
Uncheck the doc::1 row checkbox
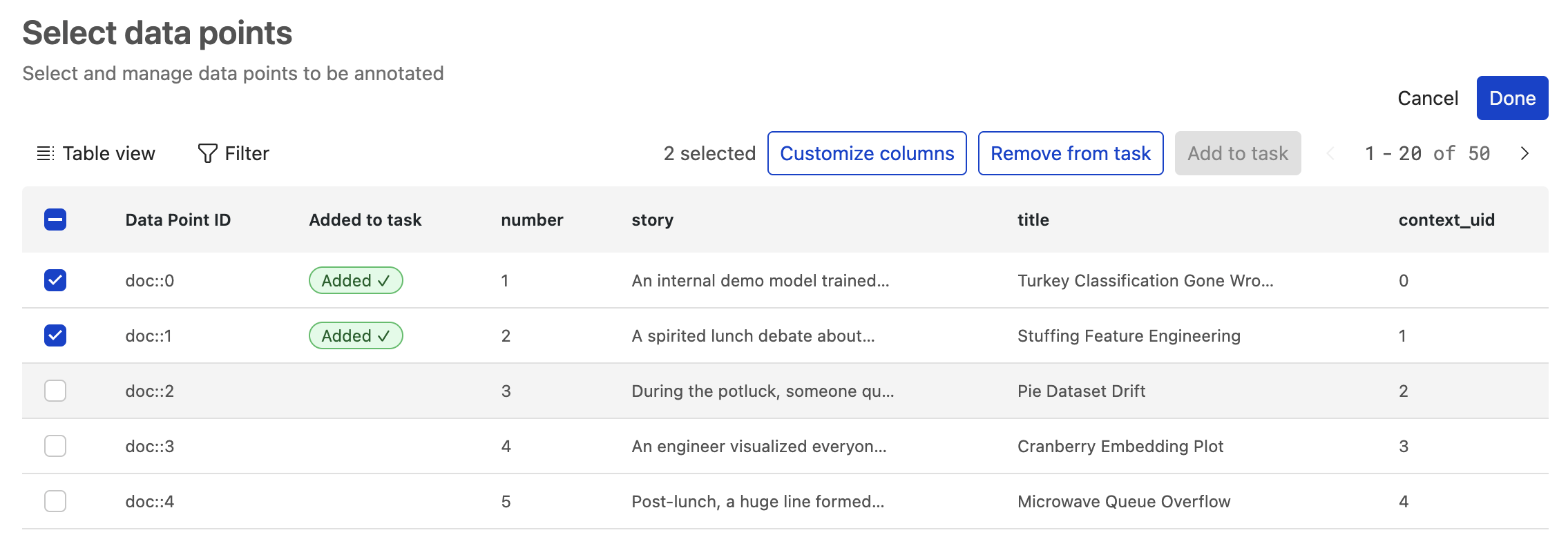[x=55, y=335]
